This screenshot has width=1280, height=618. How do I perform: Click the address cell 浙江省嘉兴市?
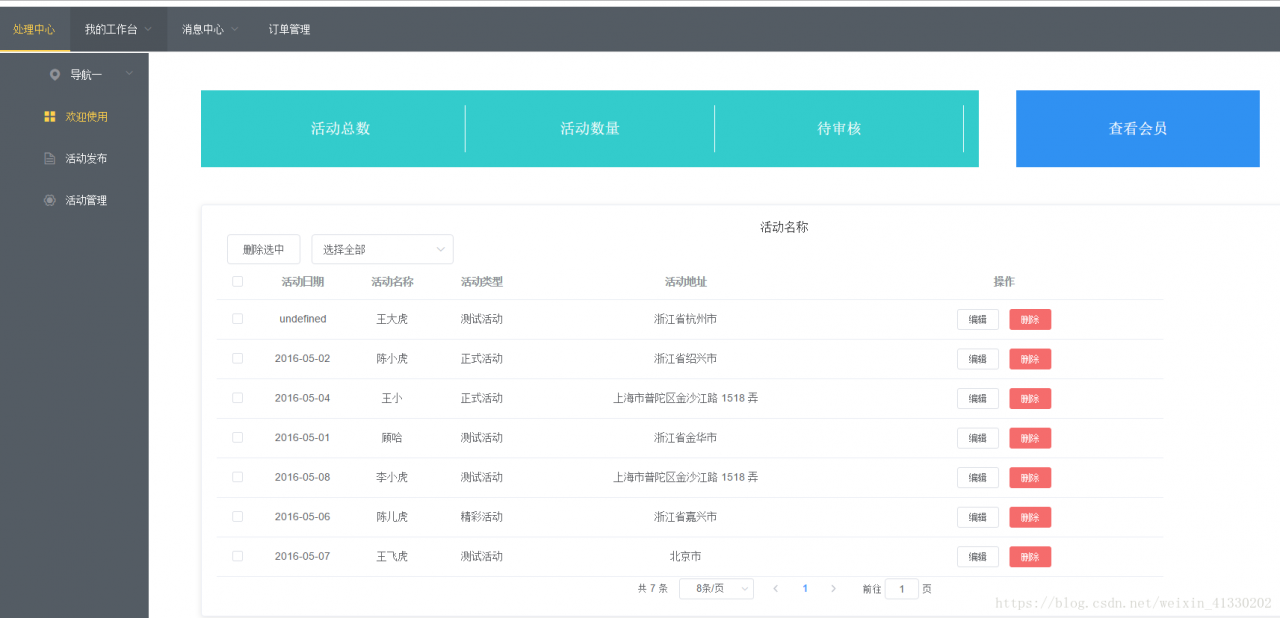[x=686, y=517]
